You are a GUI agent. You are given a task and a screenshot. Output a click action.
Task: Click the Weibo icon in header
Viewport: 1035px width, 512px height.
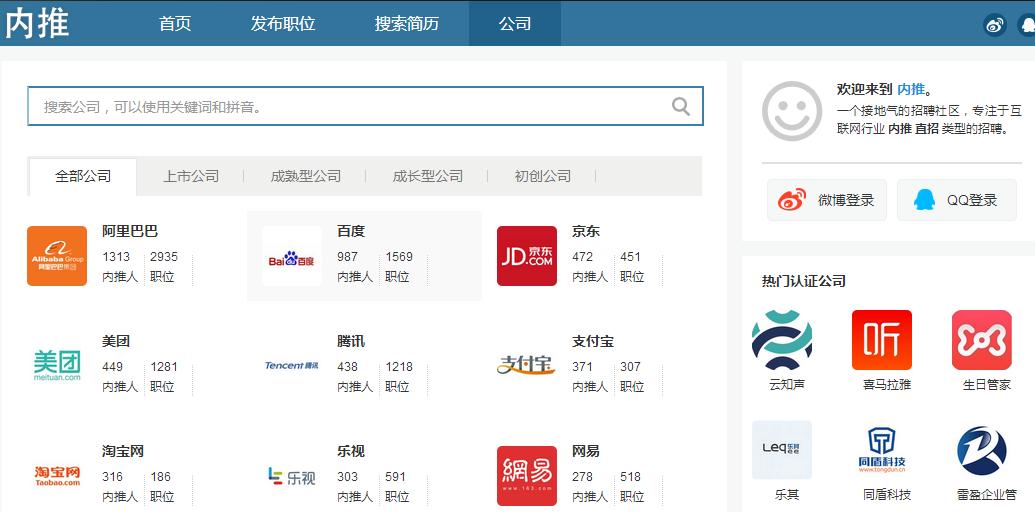(994, 24)
